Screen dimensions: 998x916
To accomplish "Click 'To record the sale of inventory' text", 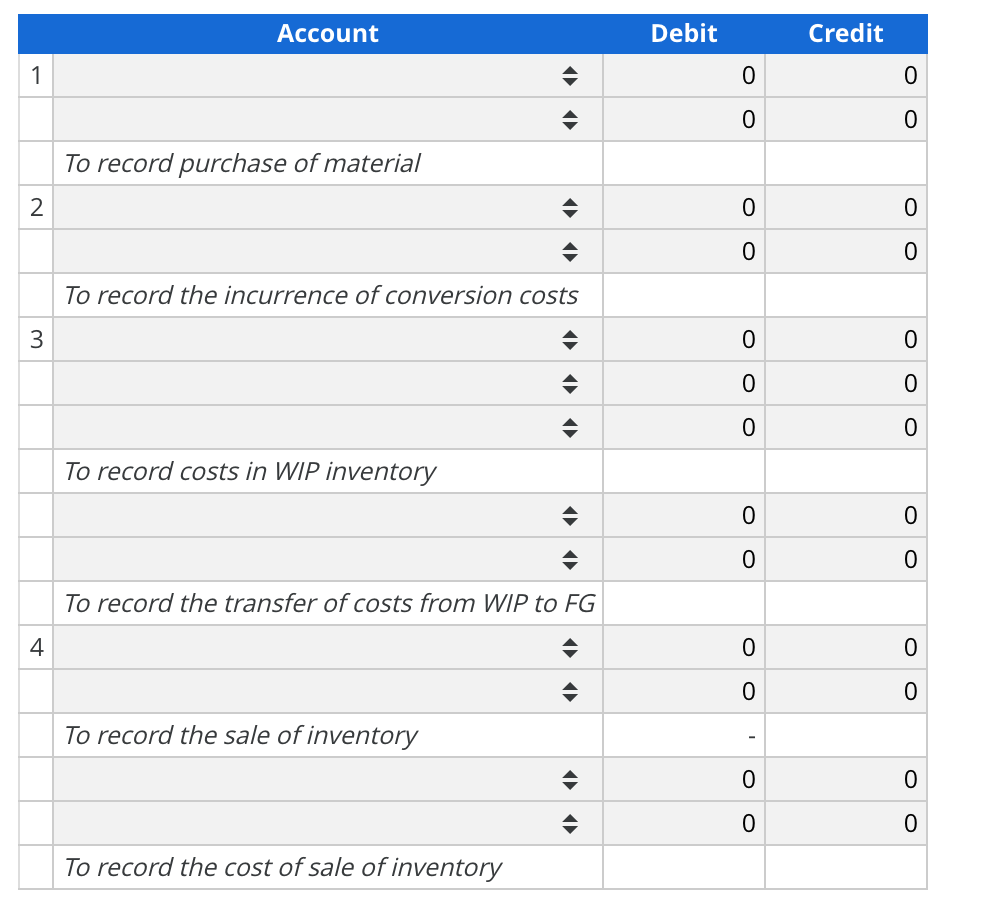I will coord(241,735).
